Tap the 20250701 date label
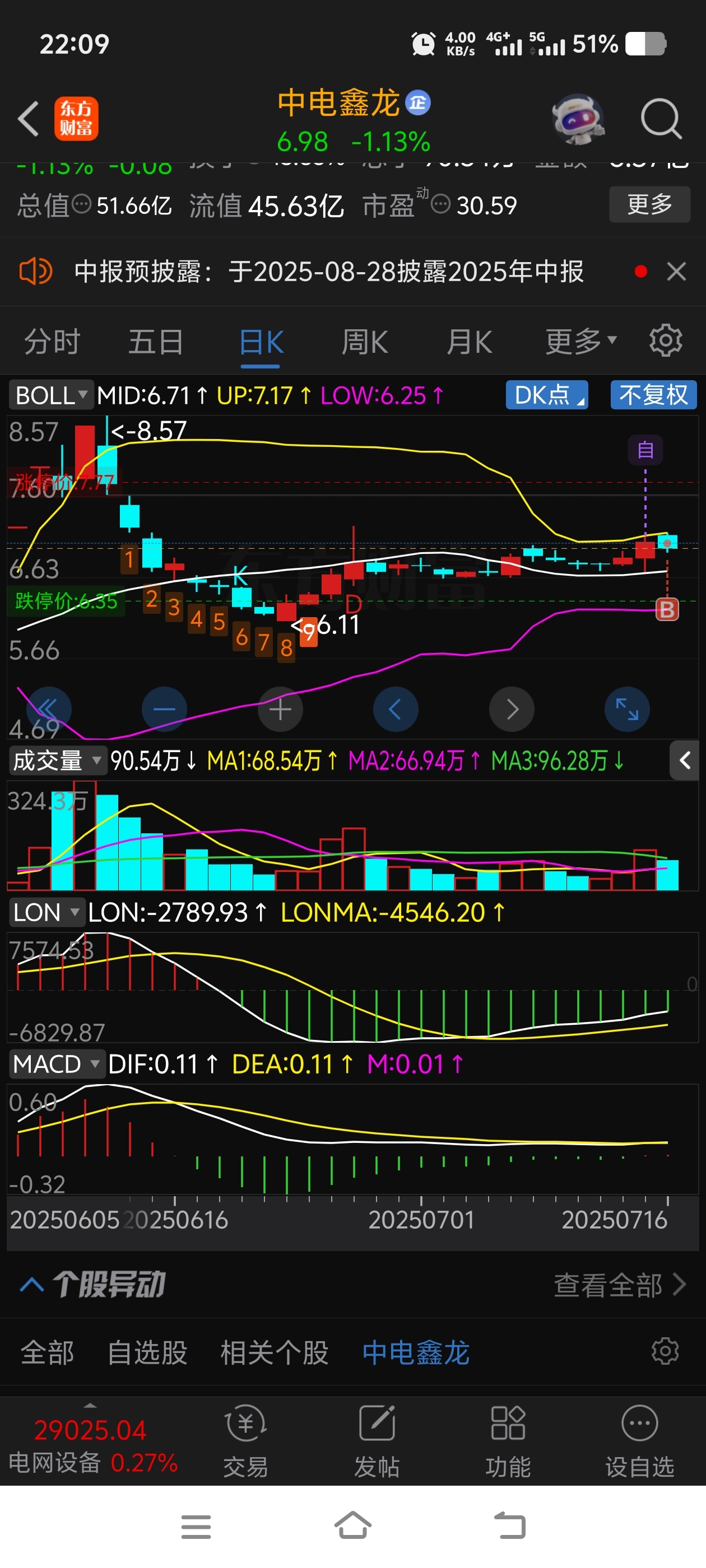The image size is (706, 1568). tap(421, 1220)
